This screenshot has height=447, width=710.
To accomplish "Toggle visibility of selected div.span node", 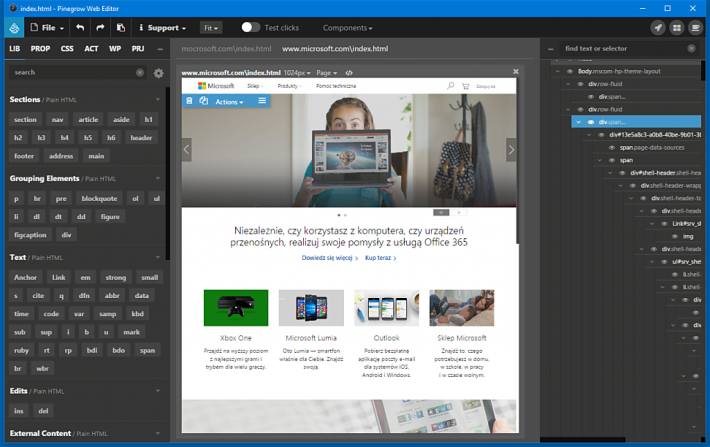I will tap(591, 122).
